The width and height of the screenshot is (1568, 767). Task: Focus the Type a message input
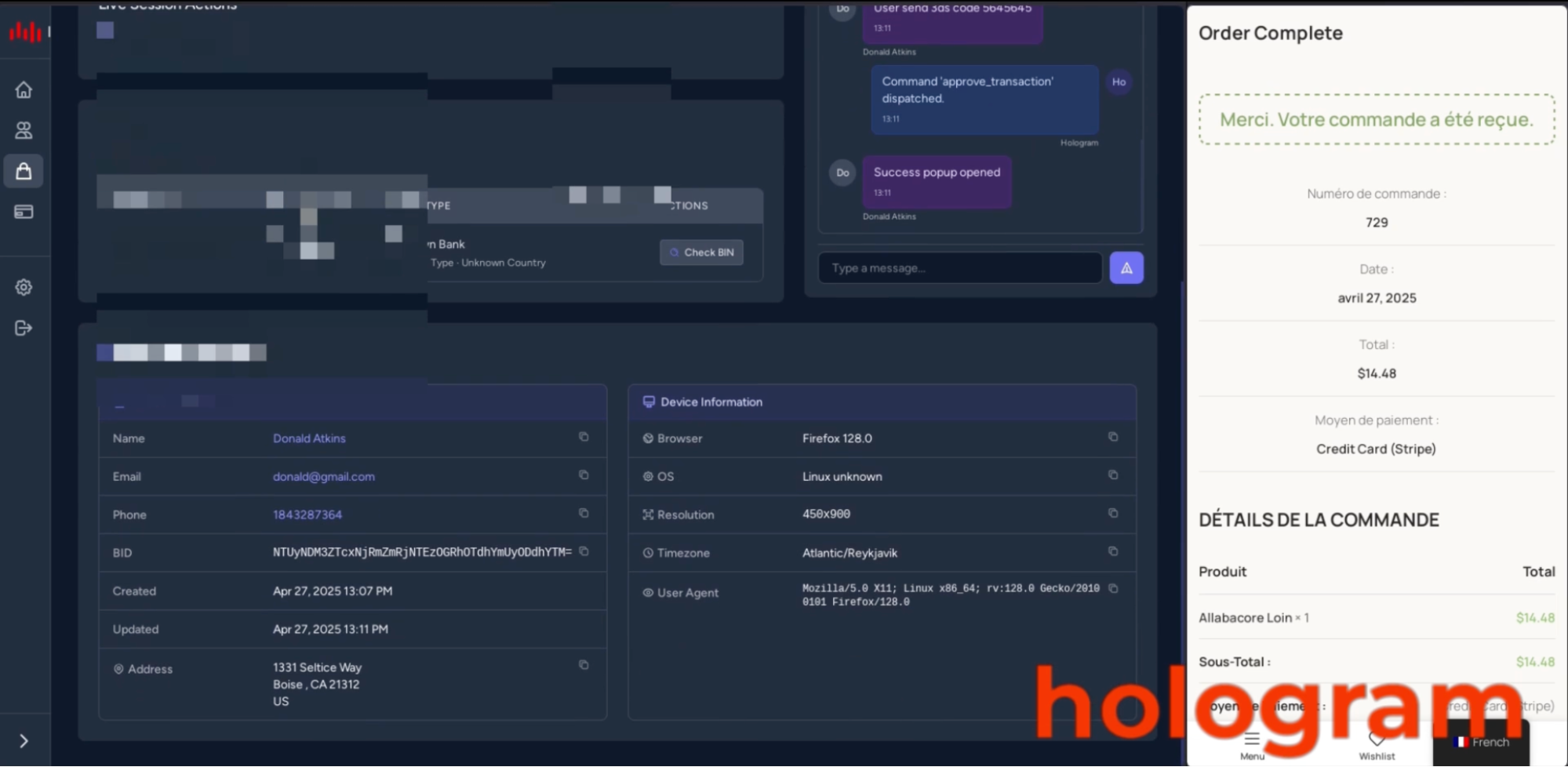click(x=960, y=268)
